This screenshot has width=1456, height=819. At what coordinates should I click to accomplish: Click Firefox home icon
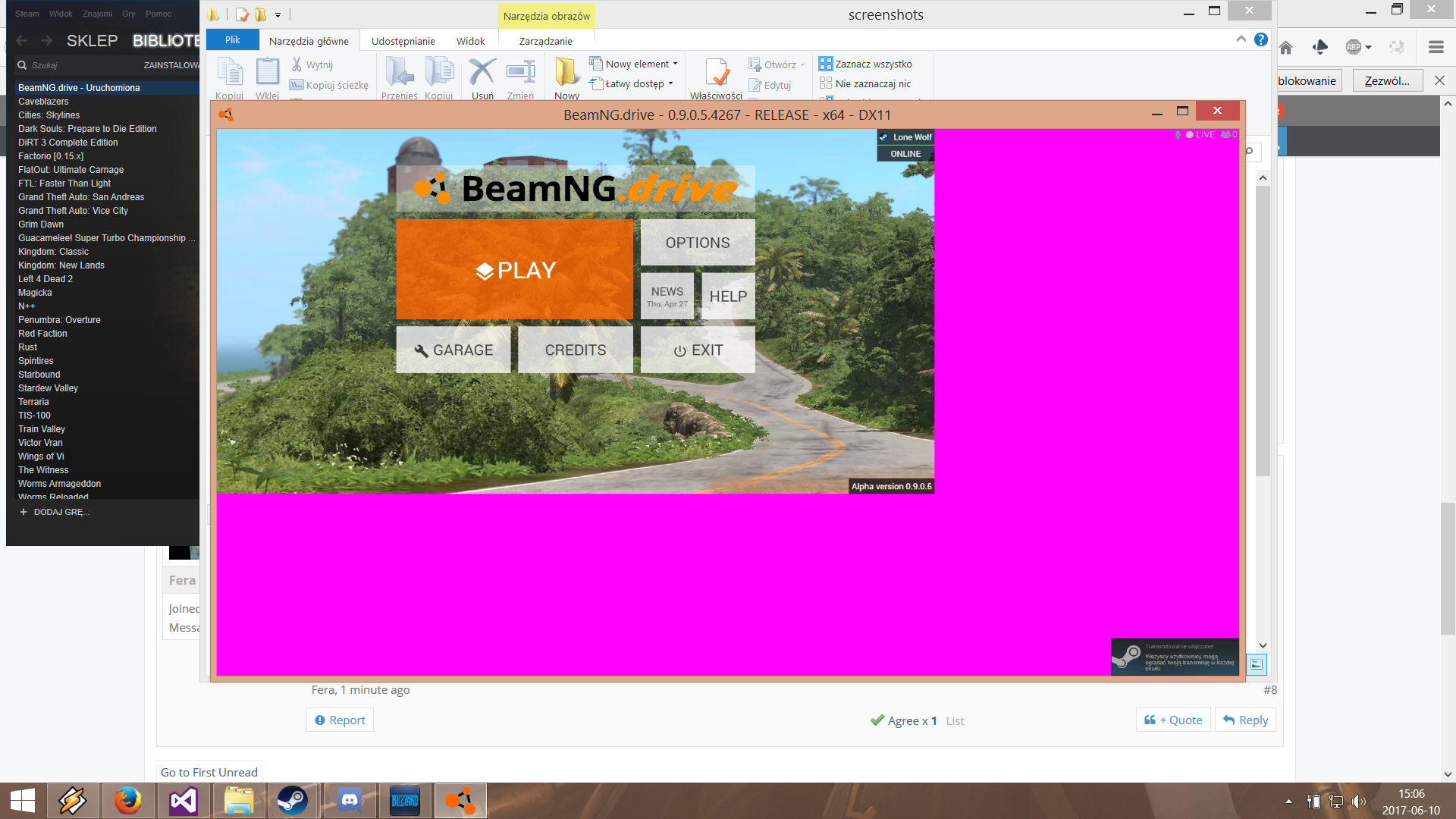pos(1285,48)
